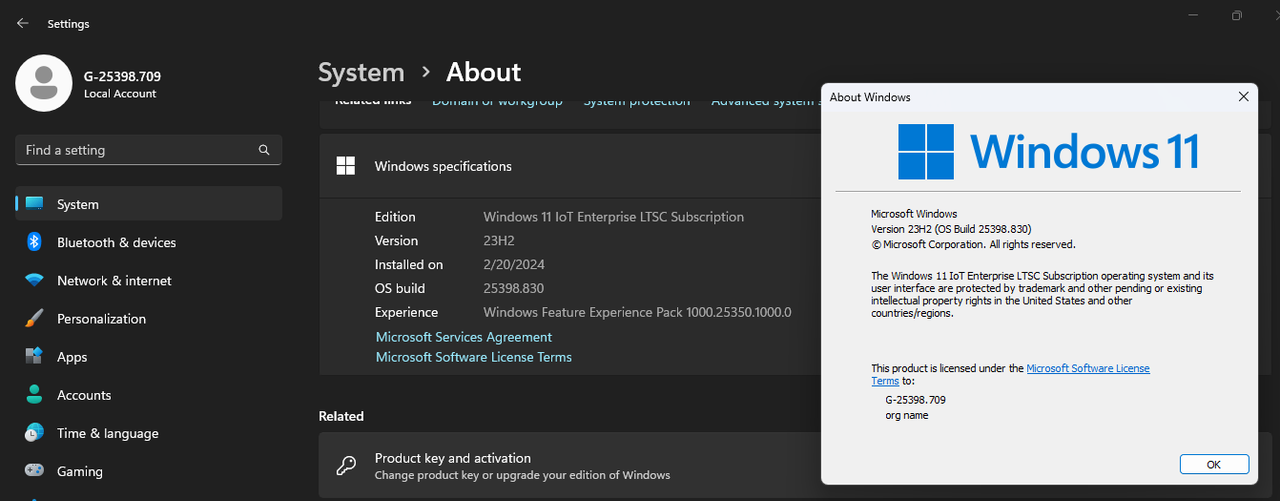
Task: Click the Local Account label
Action: point(120,94)
